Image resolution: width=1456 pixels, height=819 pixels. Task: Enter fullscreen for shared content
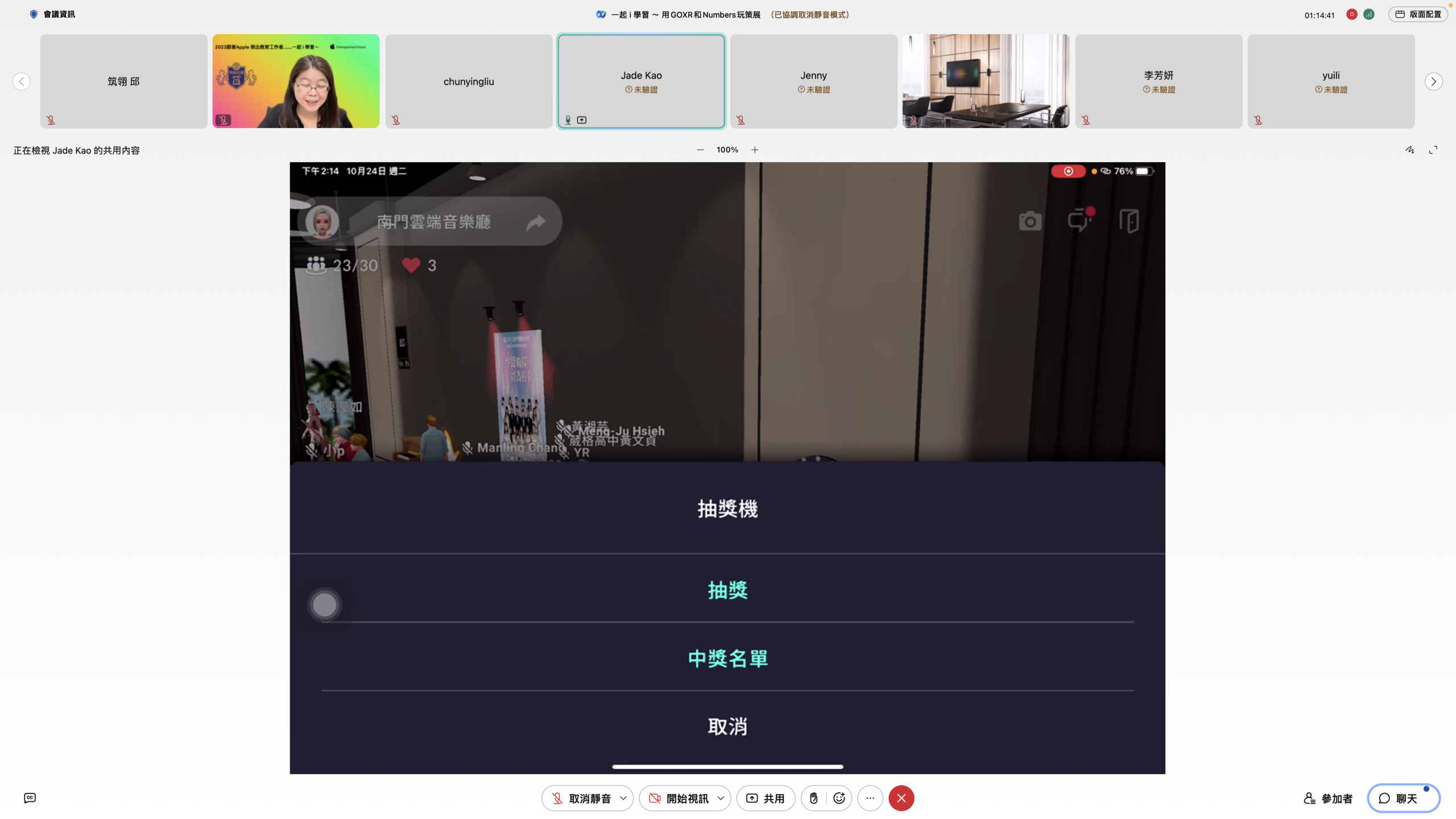[x=1433, y=150]
